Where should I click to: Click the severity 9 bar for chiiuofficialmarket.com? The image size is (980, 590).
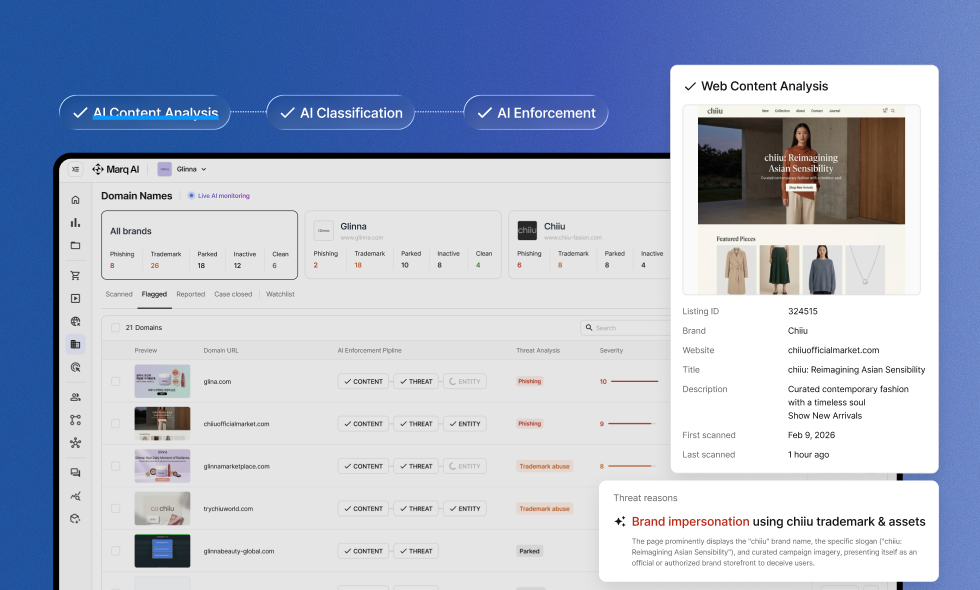point(631,424)
